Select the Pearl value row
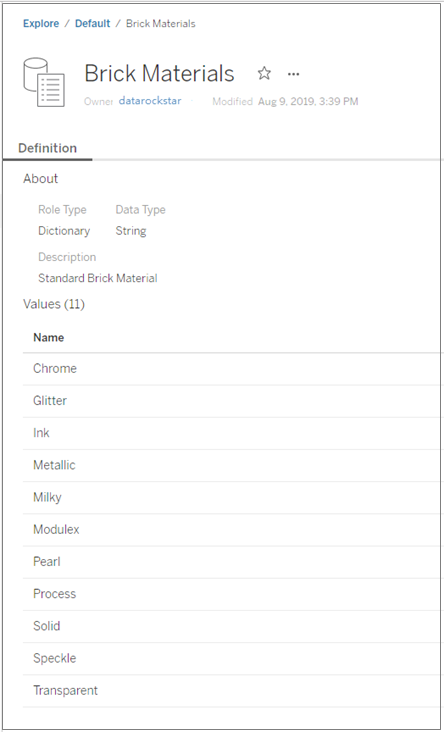Screen dimensions: 444x732 point(233,562)
